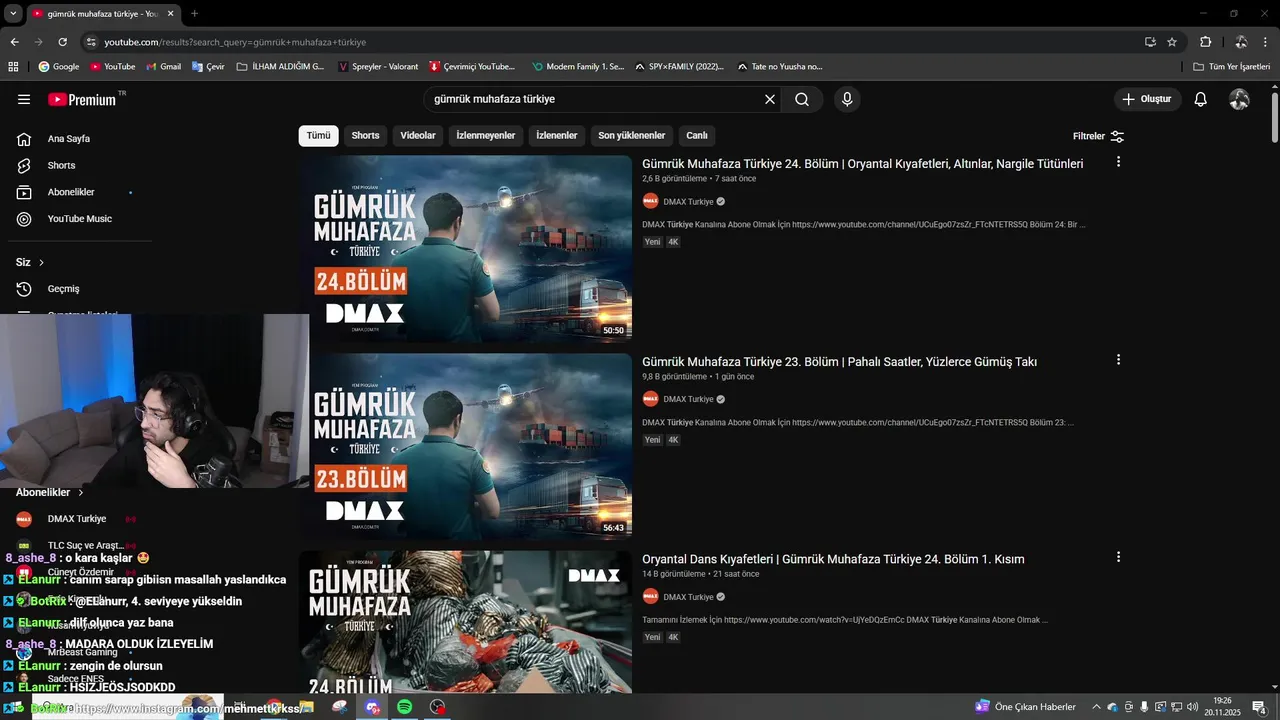Open the Apps grid in the bookmarks bar
Image resolution: width=1280 pixels, height=720 pixels.
13,66
